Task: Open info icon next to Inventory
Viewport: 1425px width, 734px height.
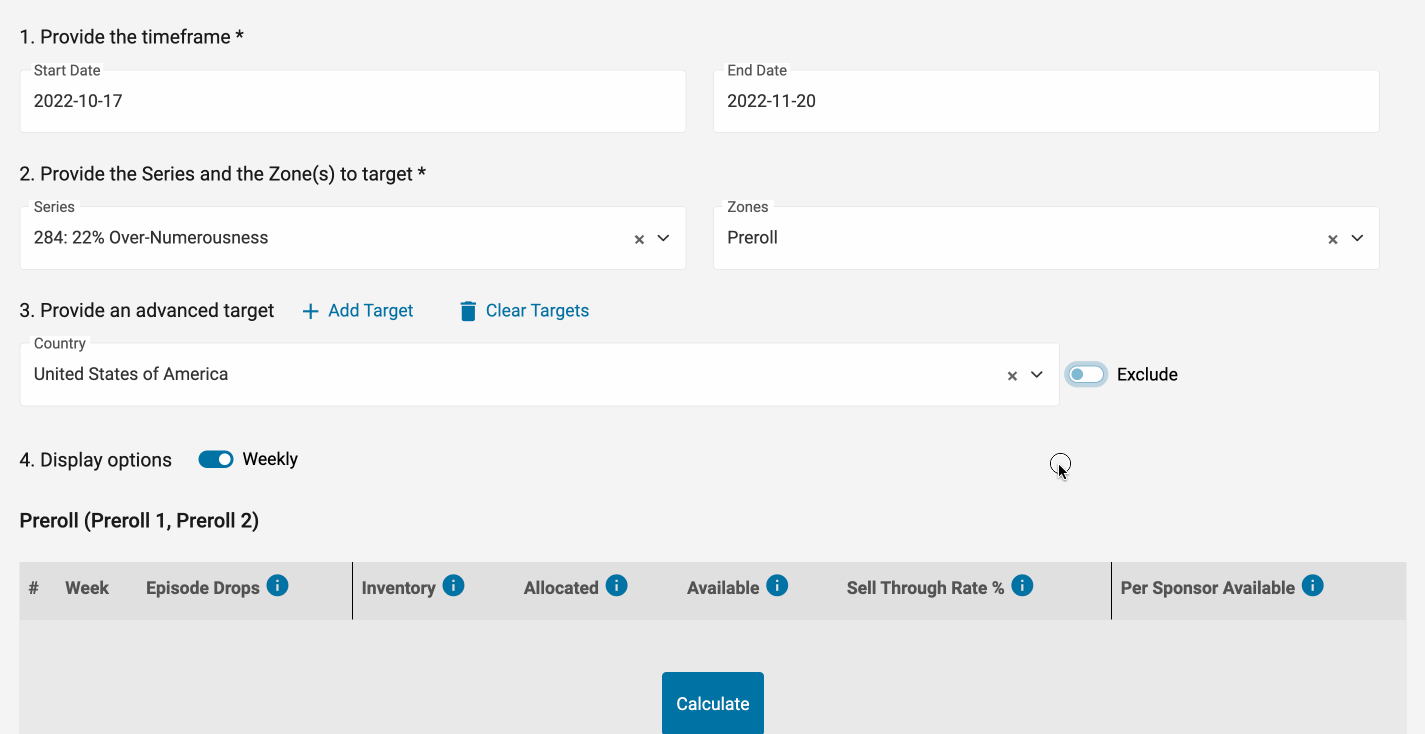Action: [453, 586]
